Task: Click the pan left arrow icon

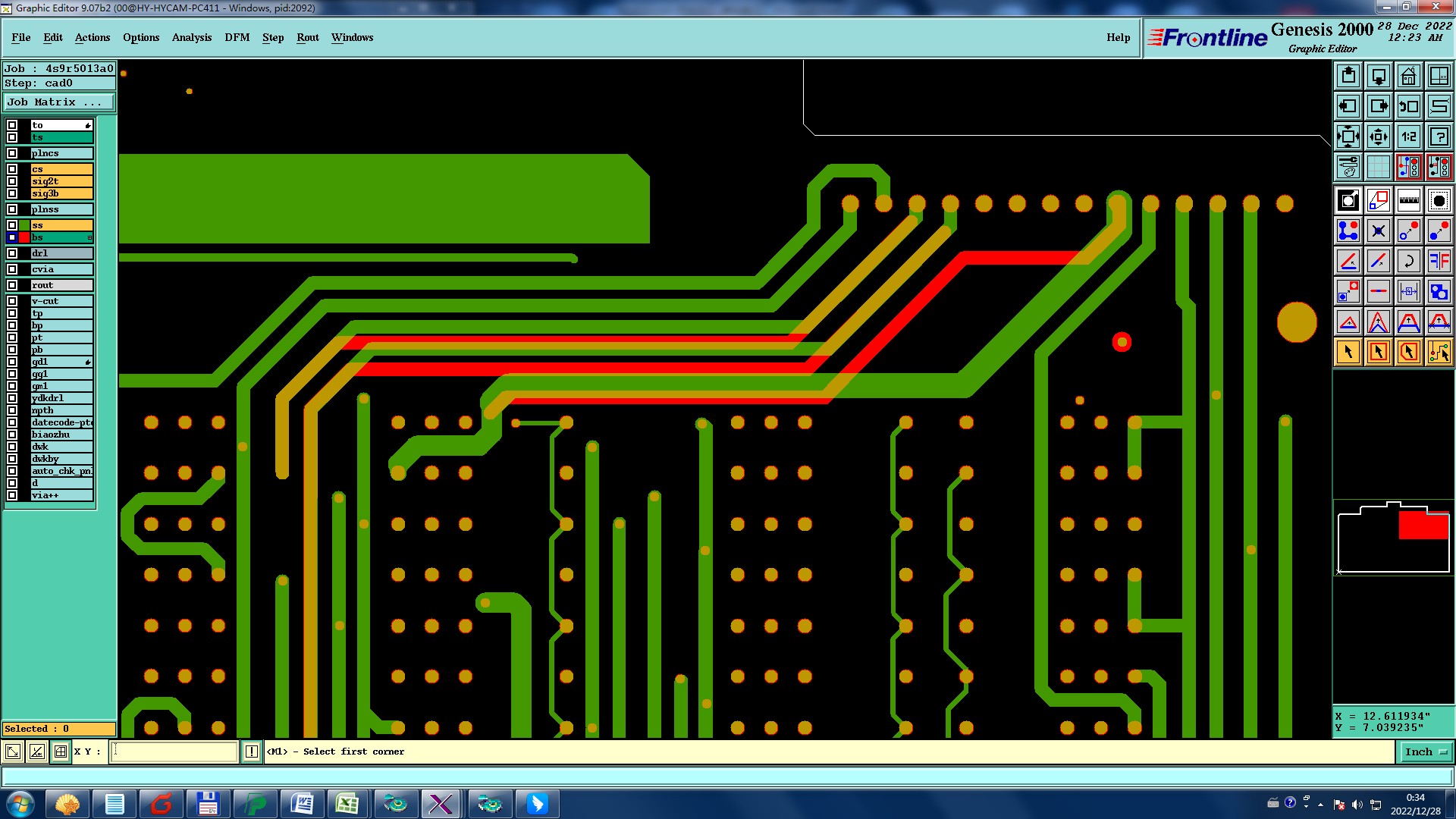Action: pyautogui.click(x=1348, y=106)
